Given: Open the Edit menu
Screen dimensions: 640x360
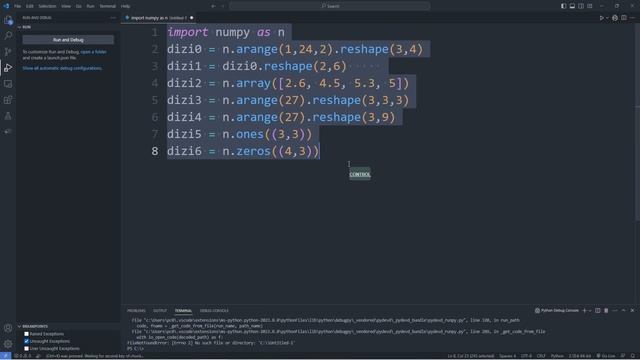Looking at the screenshot, I should [30, 6].
